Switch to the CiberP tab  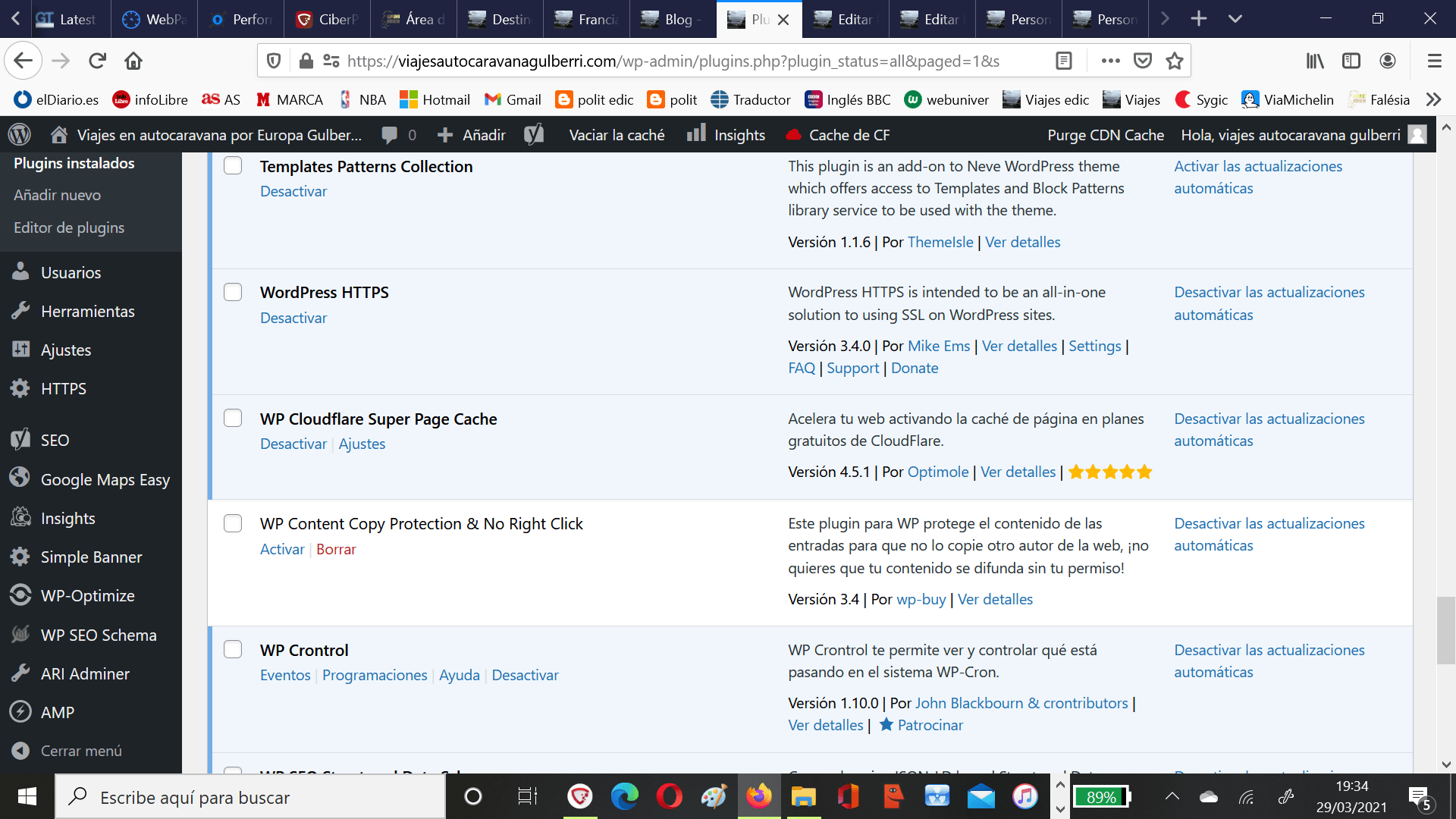point(328,19)
